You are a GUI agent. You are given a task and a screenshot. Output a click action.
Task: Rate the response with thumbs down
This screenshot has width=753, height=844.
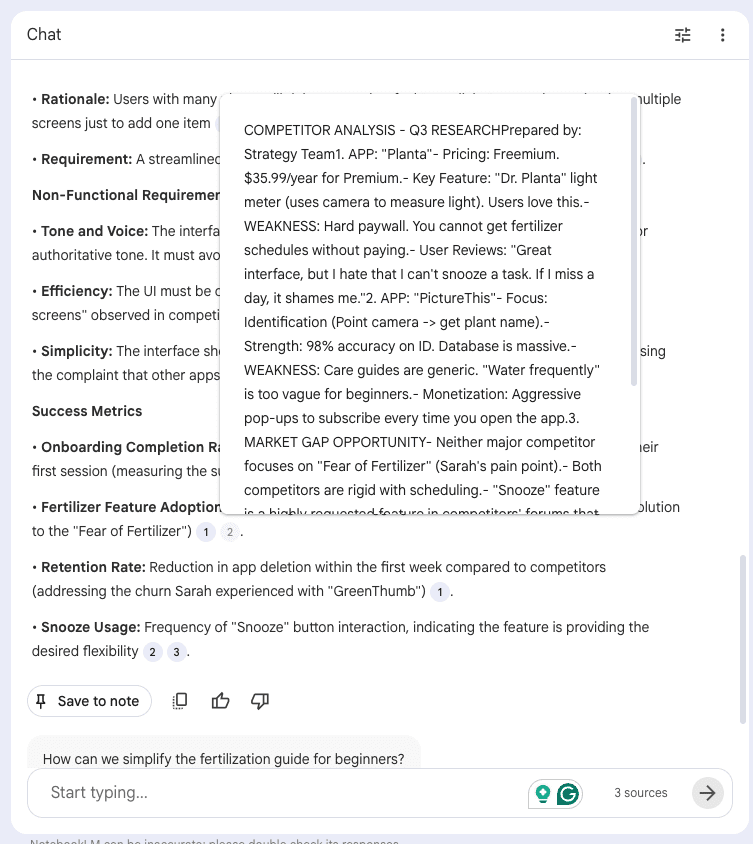point(259,701)
